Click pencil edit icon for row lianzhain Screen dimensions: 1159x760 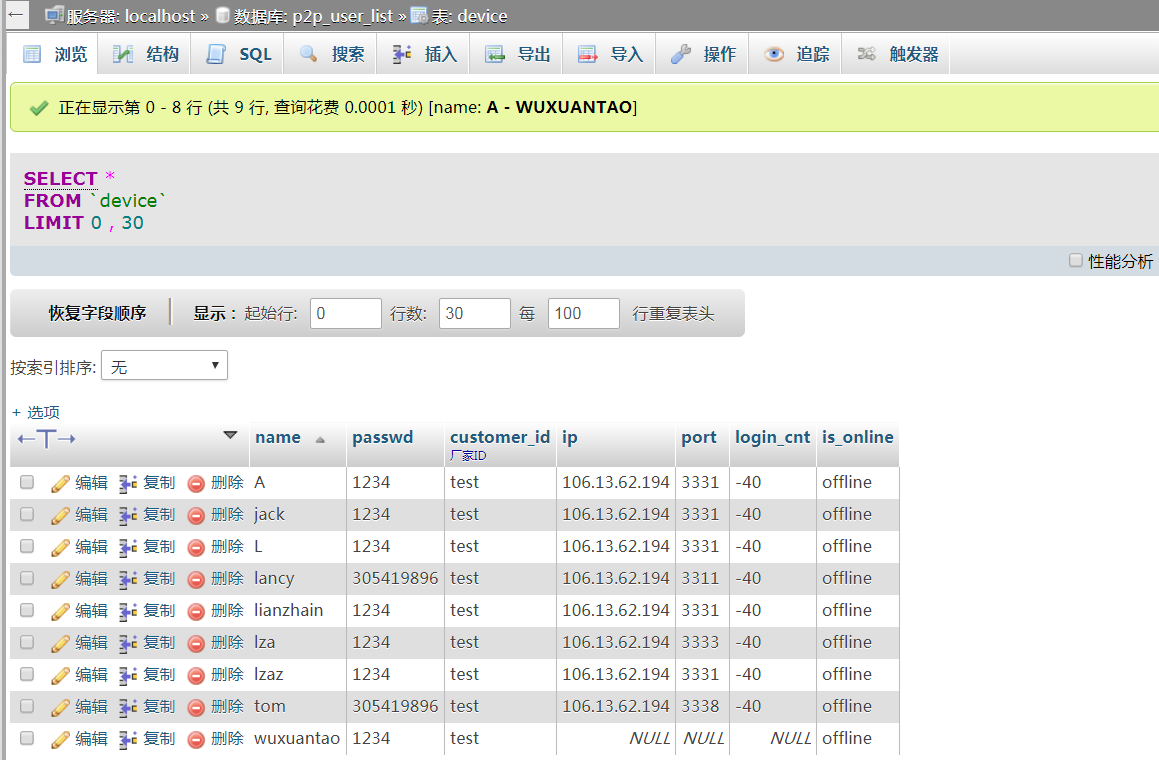(x=60, y=611)
